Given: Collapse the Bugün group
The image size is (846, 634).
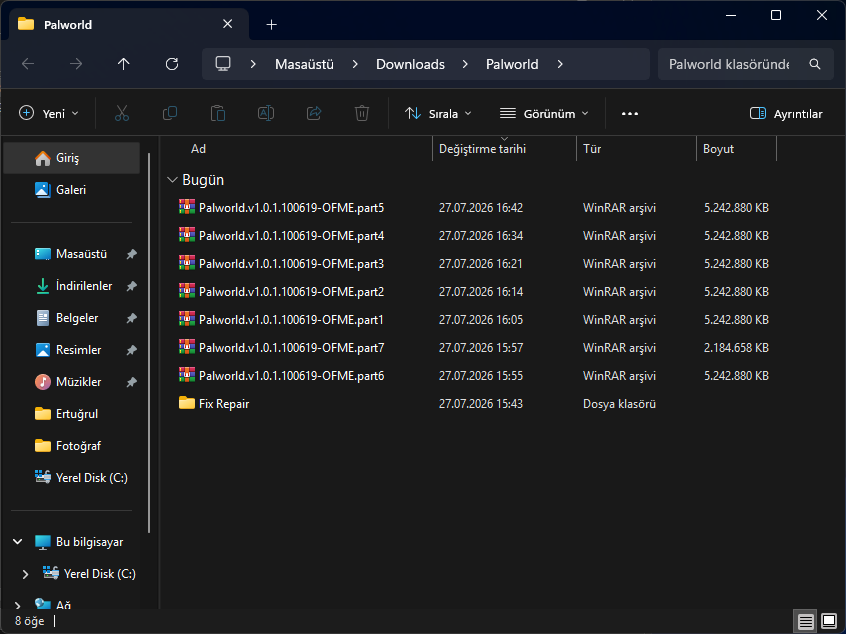Looking at the screenshot, I should [x=172, y=180].
